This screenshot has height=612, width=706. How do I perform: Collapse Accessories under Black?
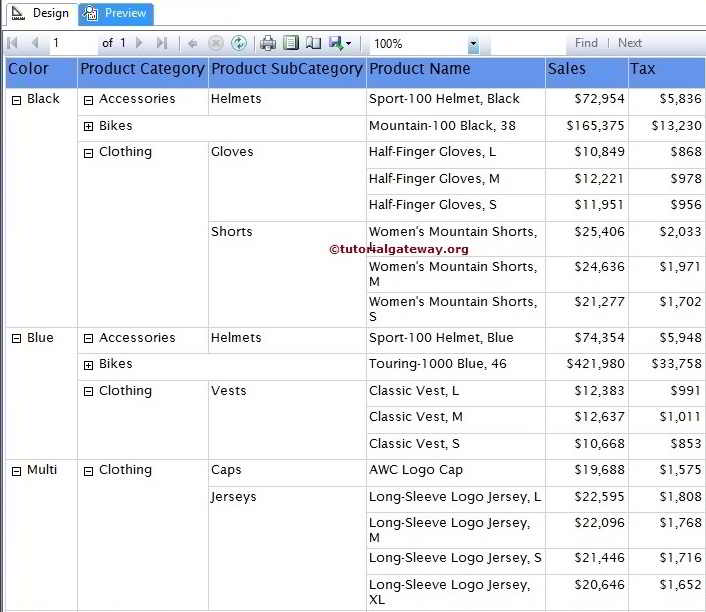point(88,100)
